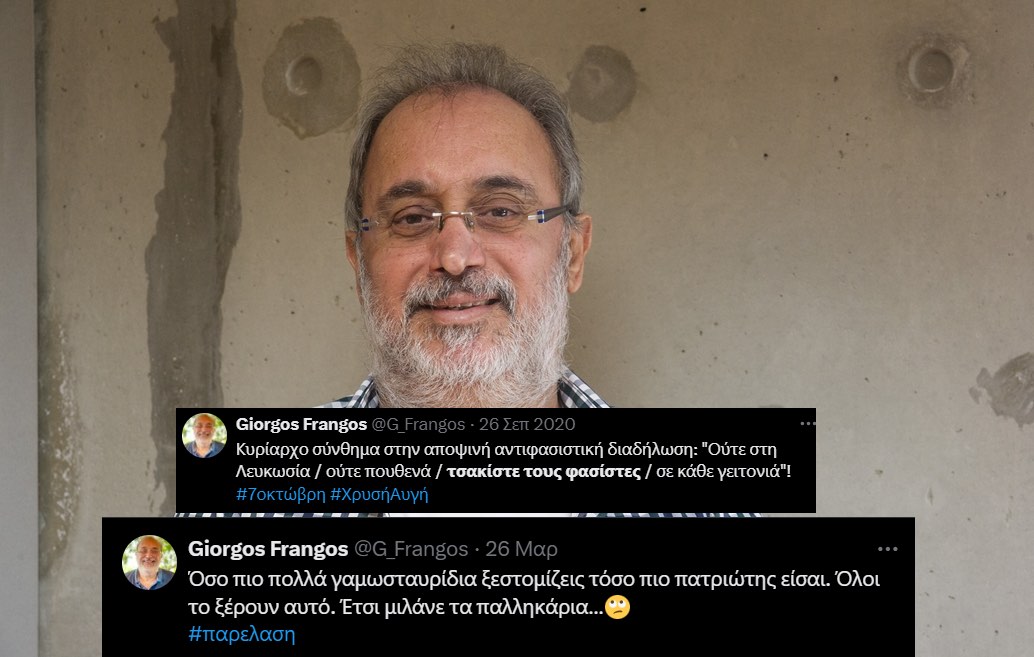Click @G_Frangos handle in upper tweet

click(x=418, y=423)
